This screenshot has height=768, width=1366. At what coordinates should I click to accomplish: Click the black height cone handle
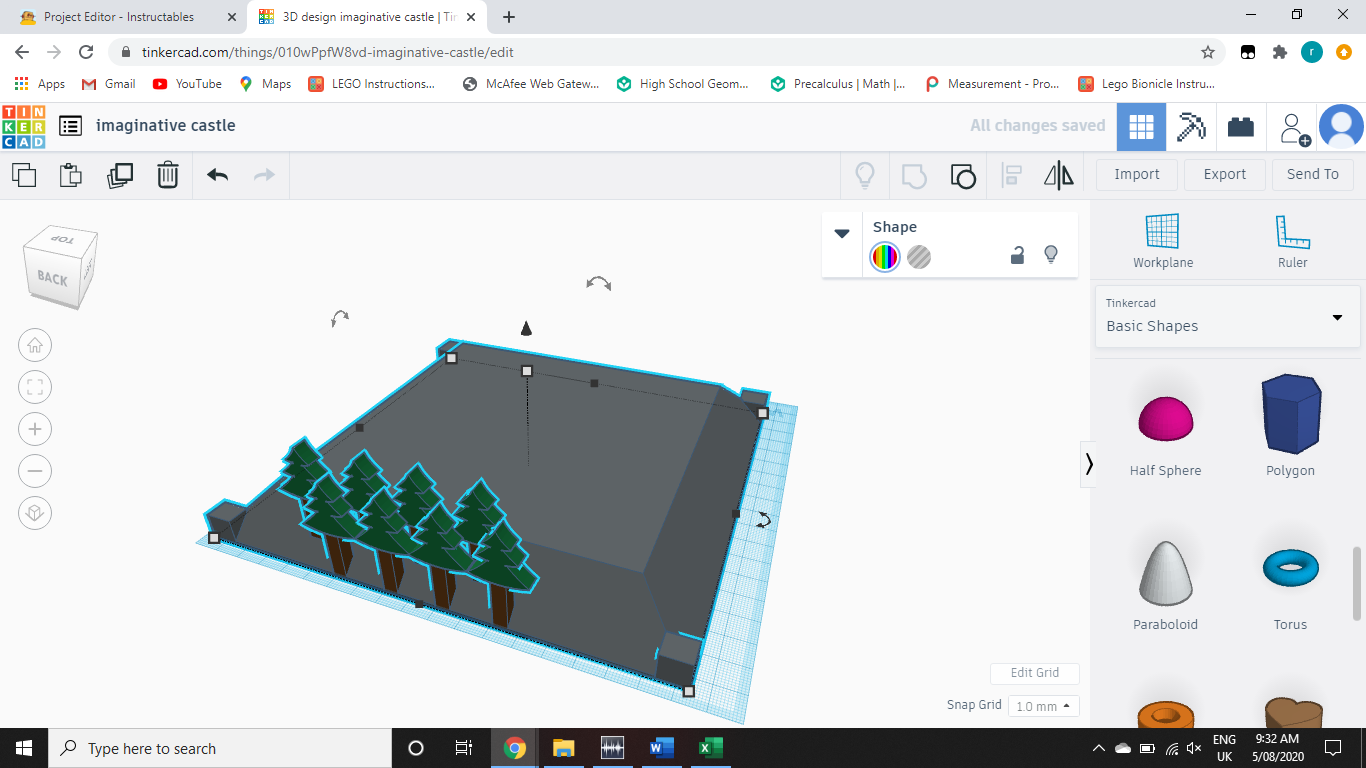click(526, 328)
